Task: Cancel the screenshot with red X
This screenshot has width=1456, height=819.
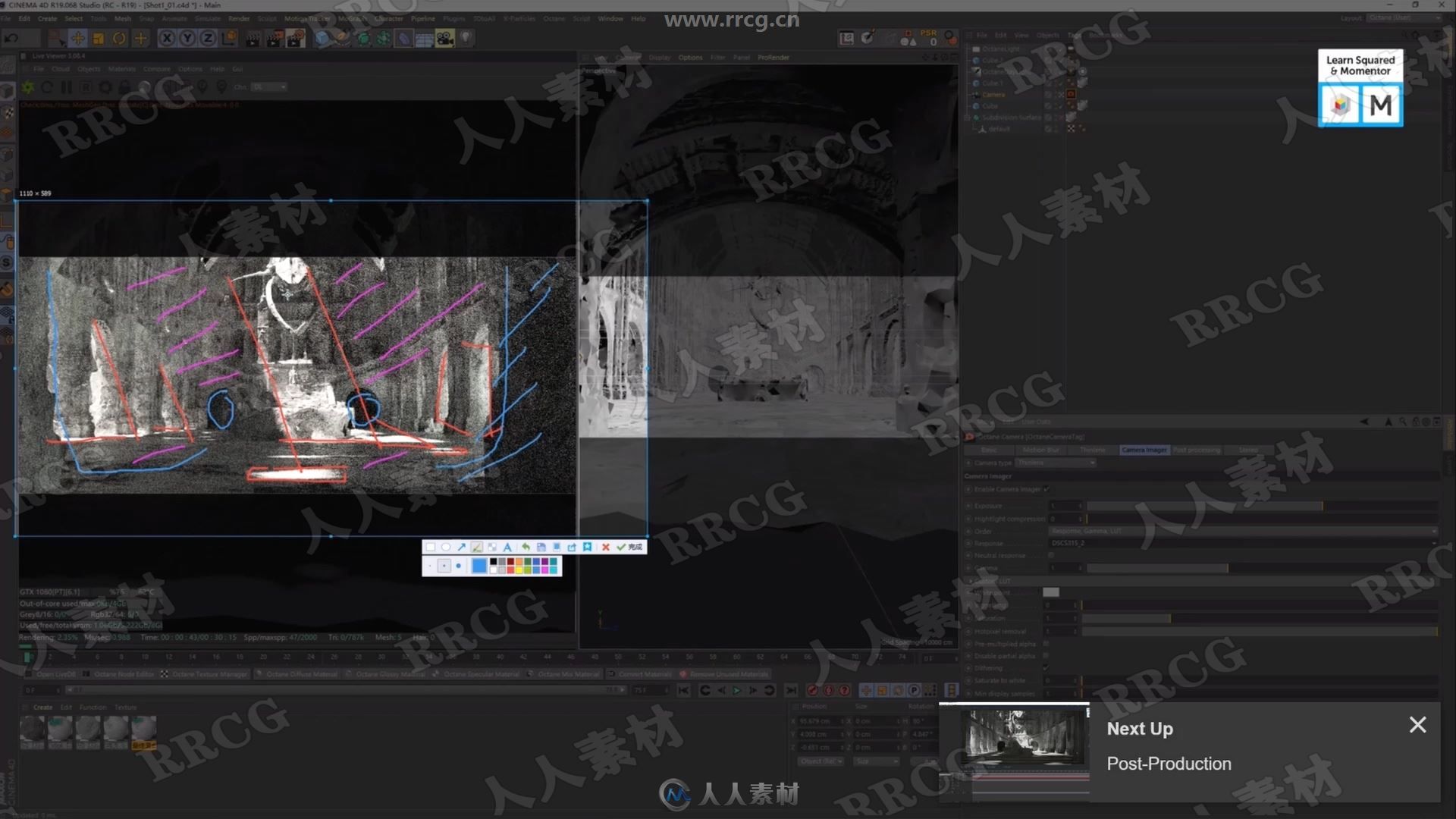Action: (x=606, y=547)
